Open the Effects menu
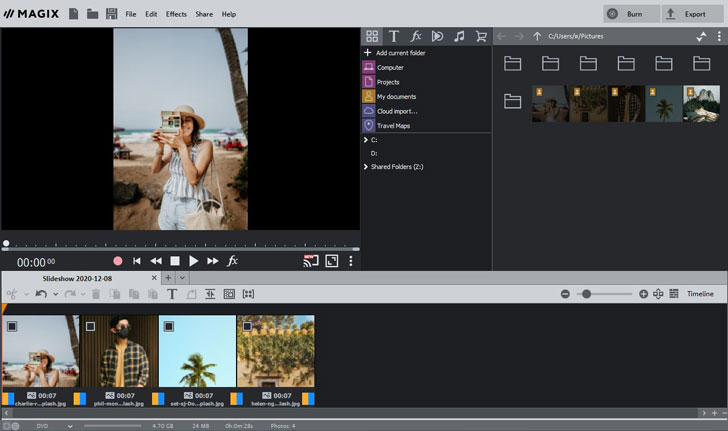The width and height of the screenshot is (728, 431). (176, 14)
